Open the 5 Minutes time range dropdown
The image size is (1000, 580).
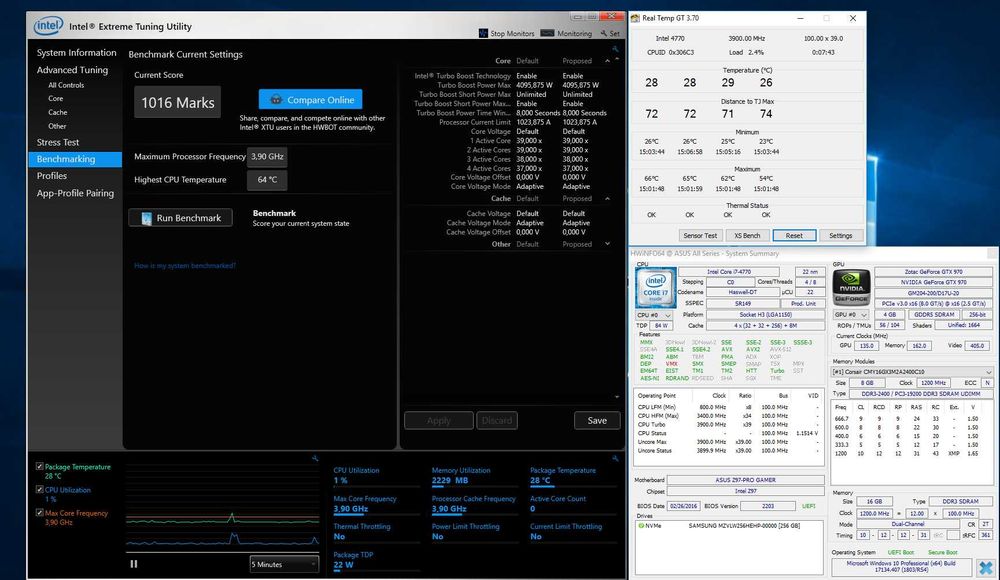click(x=284, y=564)
